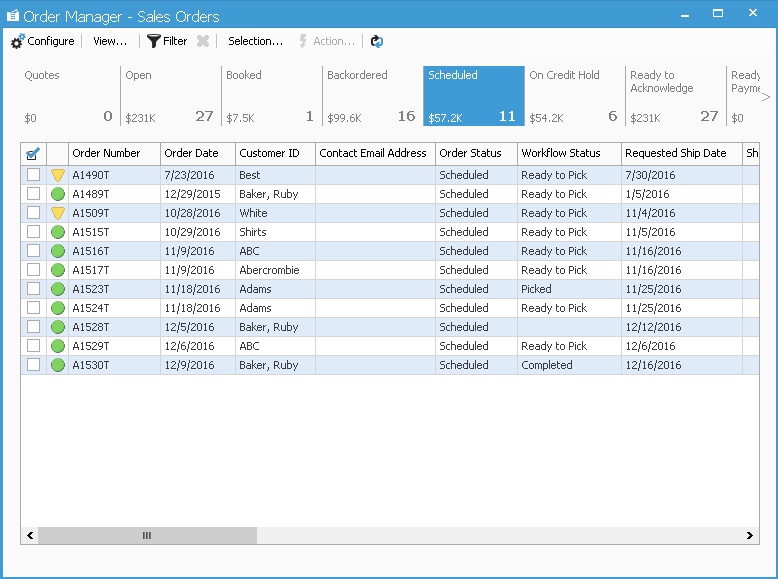Click the Picked workflow status cell
The image size is (778, 579).
569,289
